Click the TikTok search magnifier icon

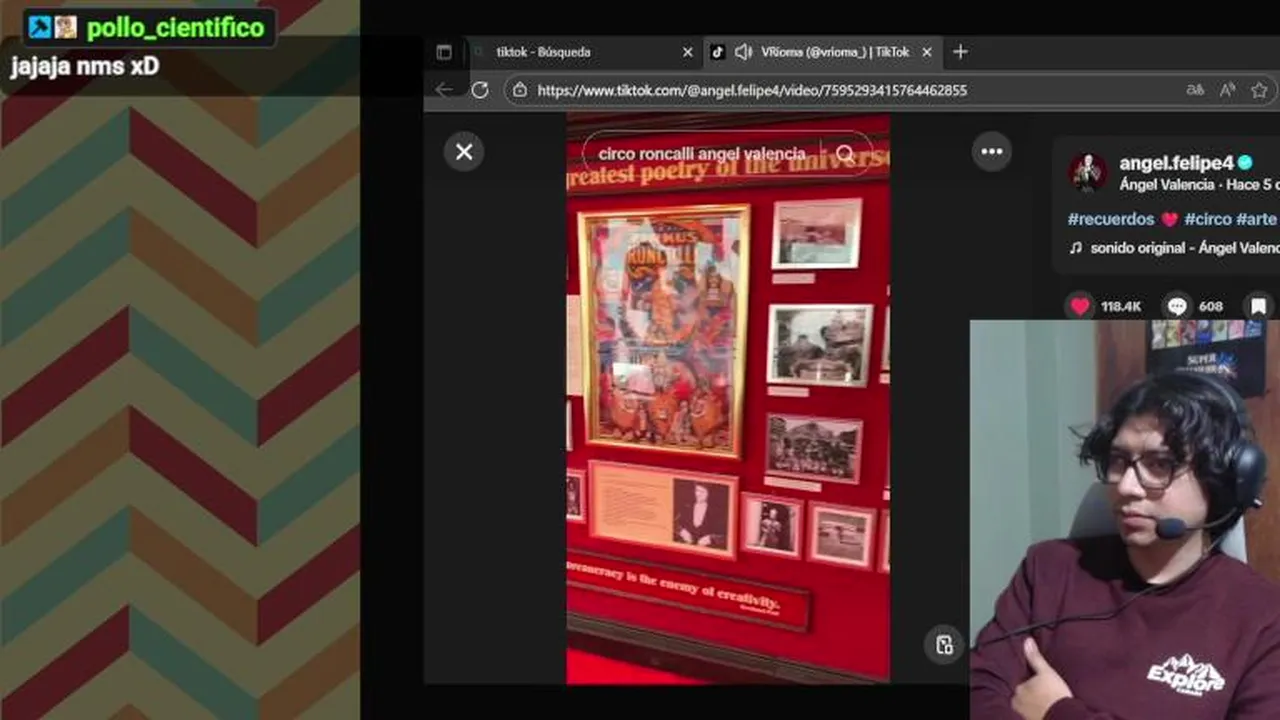[x=845, y=154]
